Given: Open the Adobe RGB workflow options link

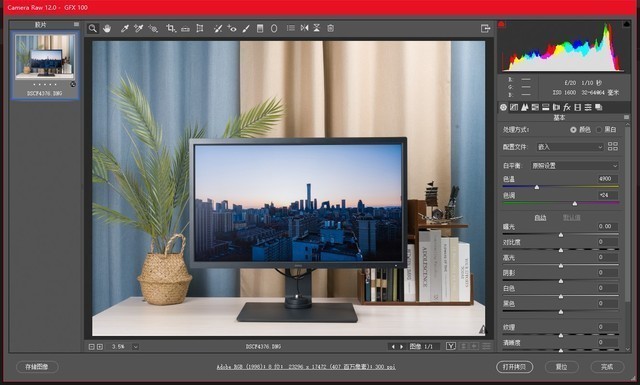Looking at the screenshot, I should [x=306, y=367].
